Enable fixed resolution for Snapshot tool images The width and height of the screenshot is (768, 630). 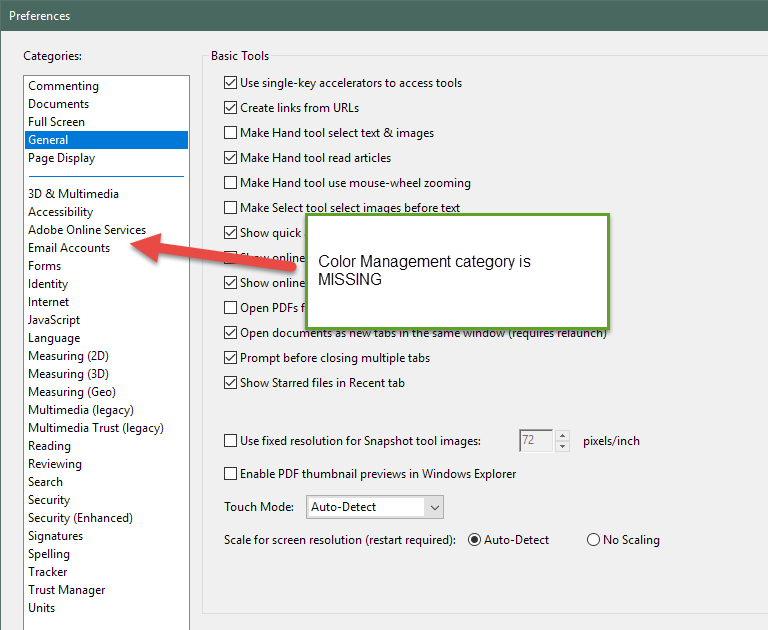point(230,441)
